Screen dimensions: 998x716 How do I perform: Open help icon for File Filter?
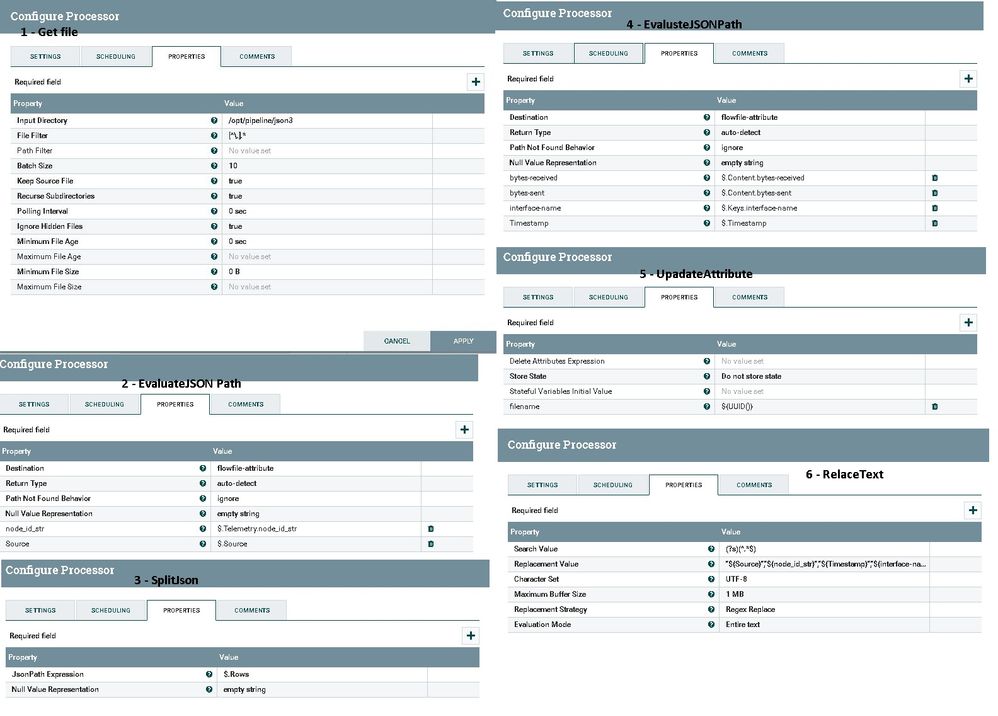(214, 136)
